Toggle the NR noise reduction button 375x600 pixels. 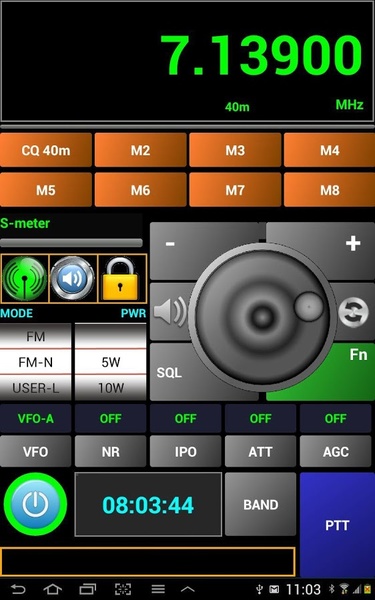pyautogui.click(x=111, y=452)
